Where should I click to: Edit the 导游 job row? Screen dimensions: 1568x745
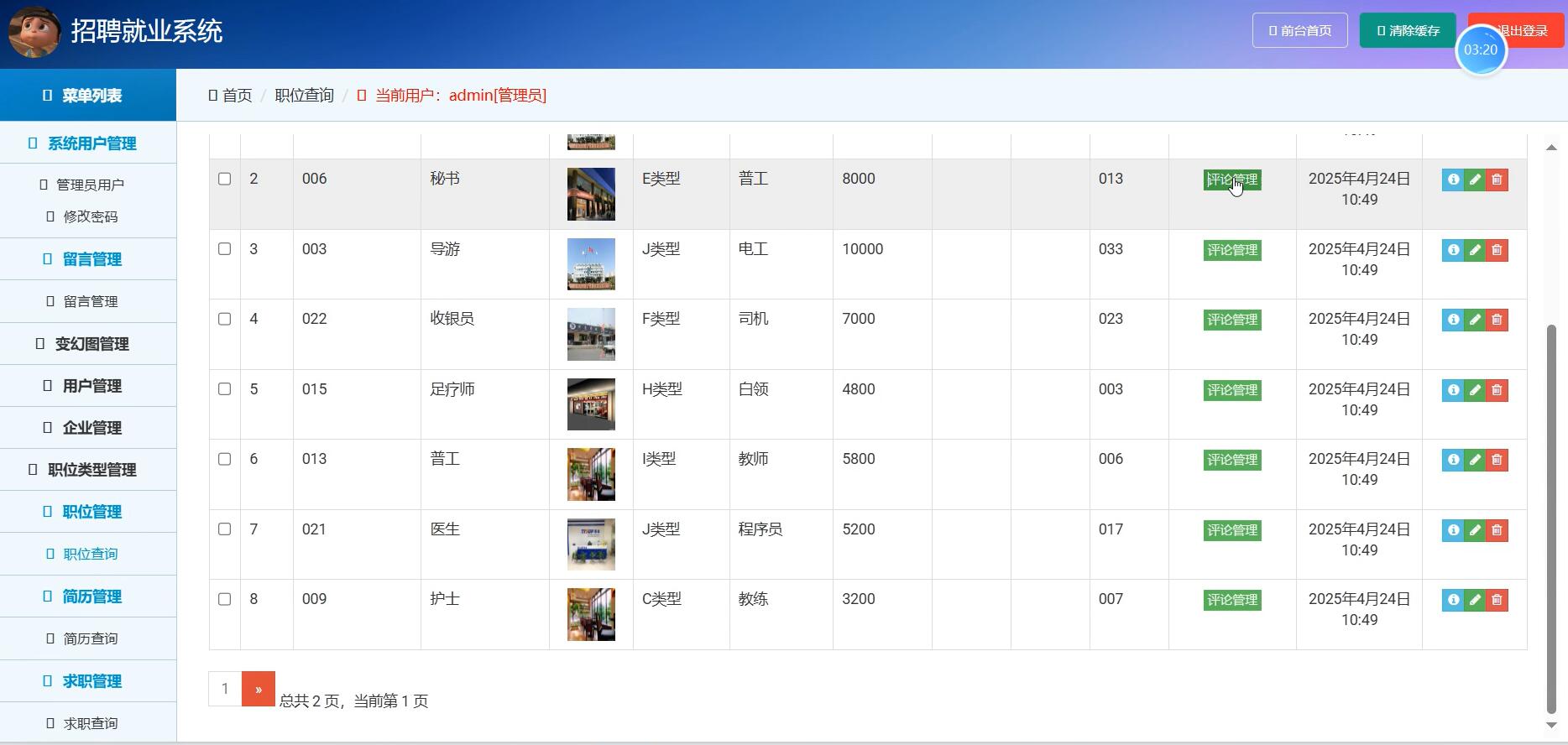(x=1475, y=250)
